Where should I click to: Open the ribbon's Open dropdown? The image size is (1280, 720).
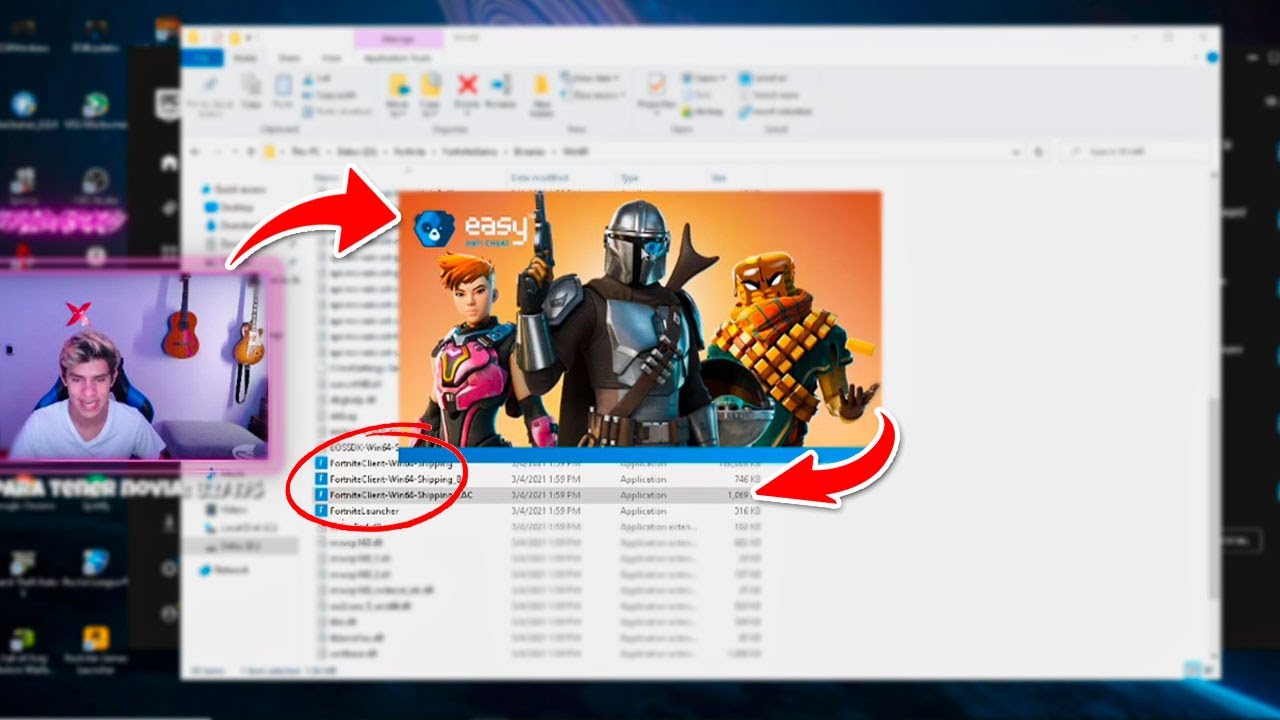pos(703,78)
